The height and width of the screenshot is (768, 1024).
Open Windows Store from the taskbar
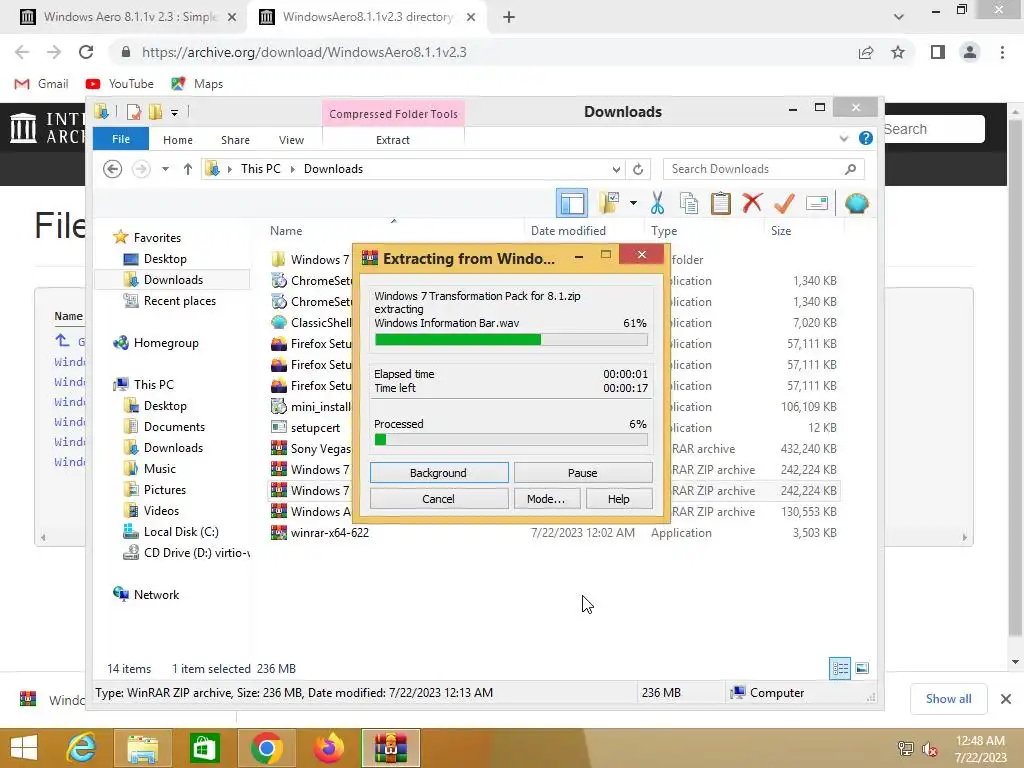pos(204,748)
